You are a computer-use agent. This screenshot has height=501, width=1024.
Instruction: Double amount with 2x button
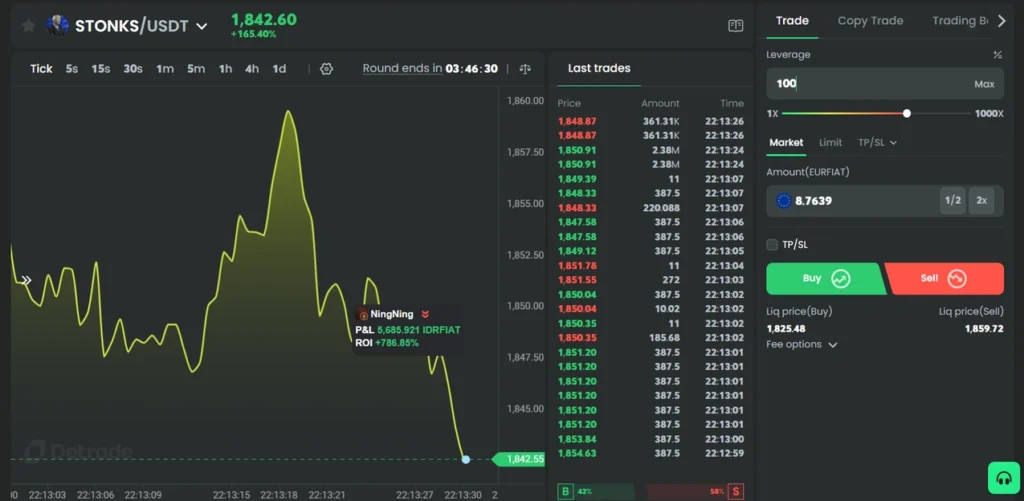pyautogui.click(x=982, y=201)
